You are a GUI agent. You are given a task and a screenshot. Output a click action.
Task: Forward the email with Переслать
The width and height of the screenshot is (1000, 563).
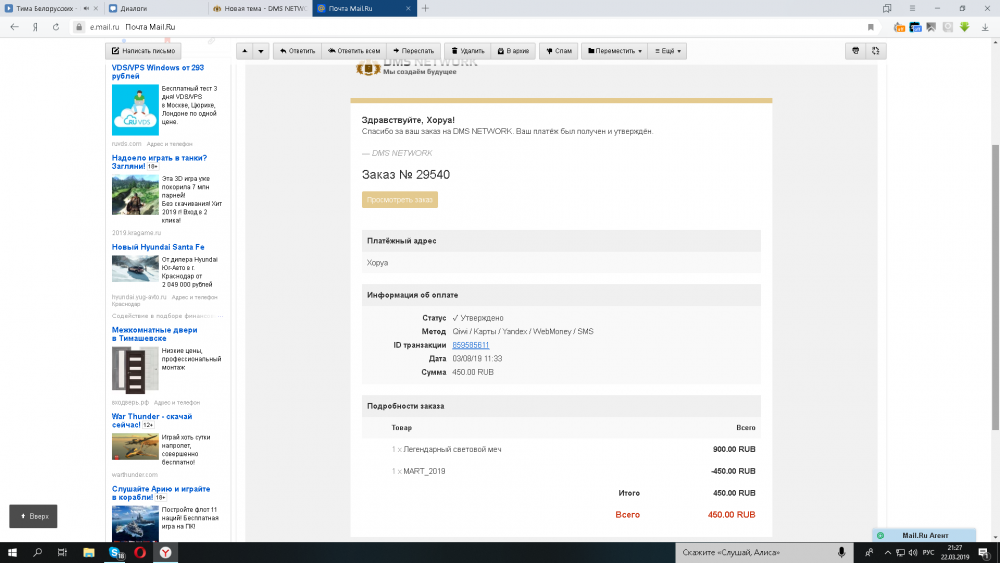click(413, 50)
